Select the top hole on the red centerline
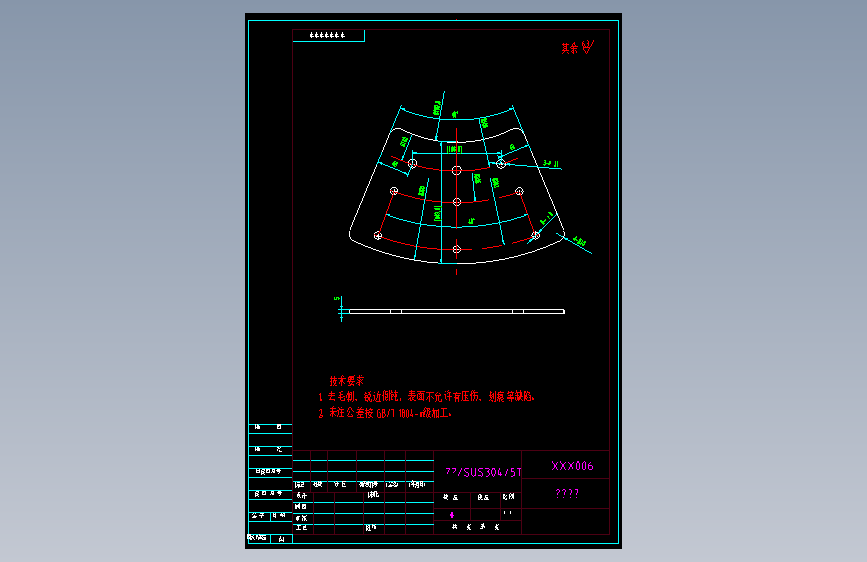The image size is (867, 562). pos(456,170)
